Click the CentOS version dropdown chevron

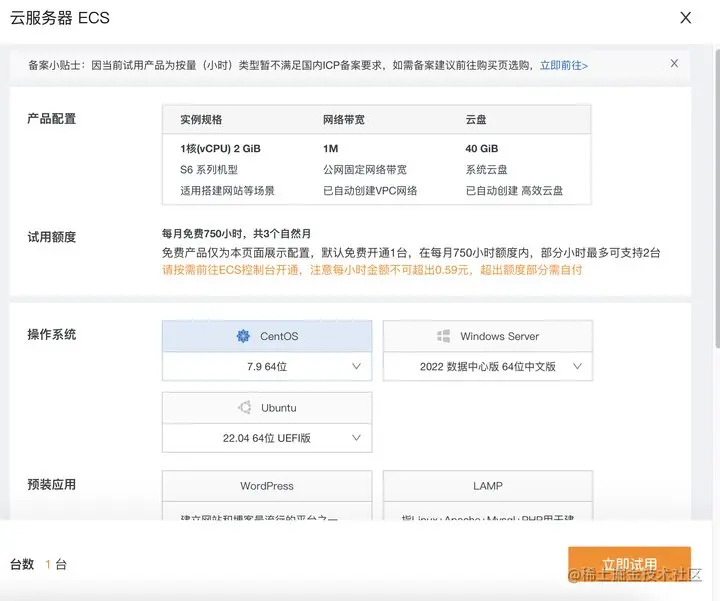click(356, 366)
